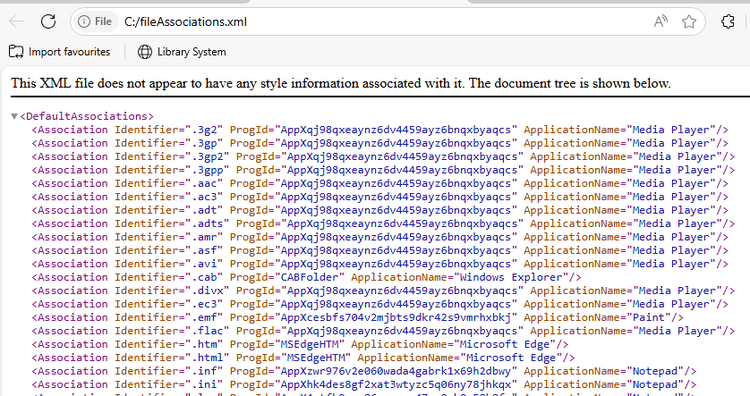The image size is (750, 396).
Task: Click the Windows Explorer application name
Action: [x=511, y=277]
